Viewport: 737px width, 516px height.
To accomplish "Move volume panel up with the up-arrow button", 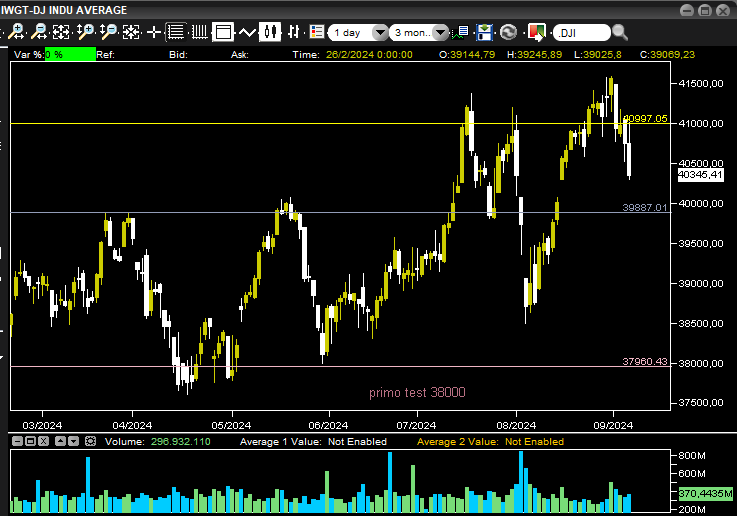I will 59,441.
